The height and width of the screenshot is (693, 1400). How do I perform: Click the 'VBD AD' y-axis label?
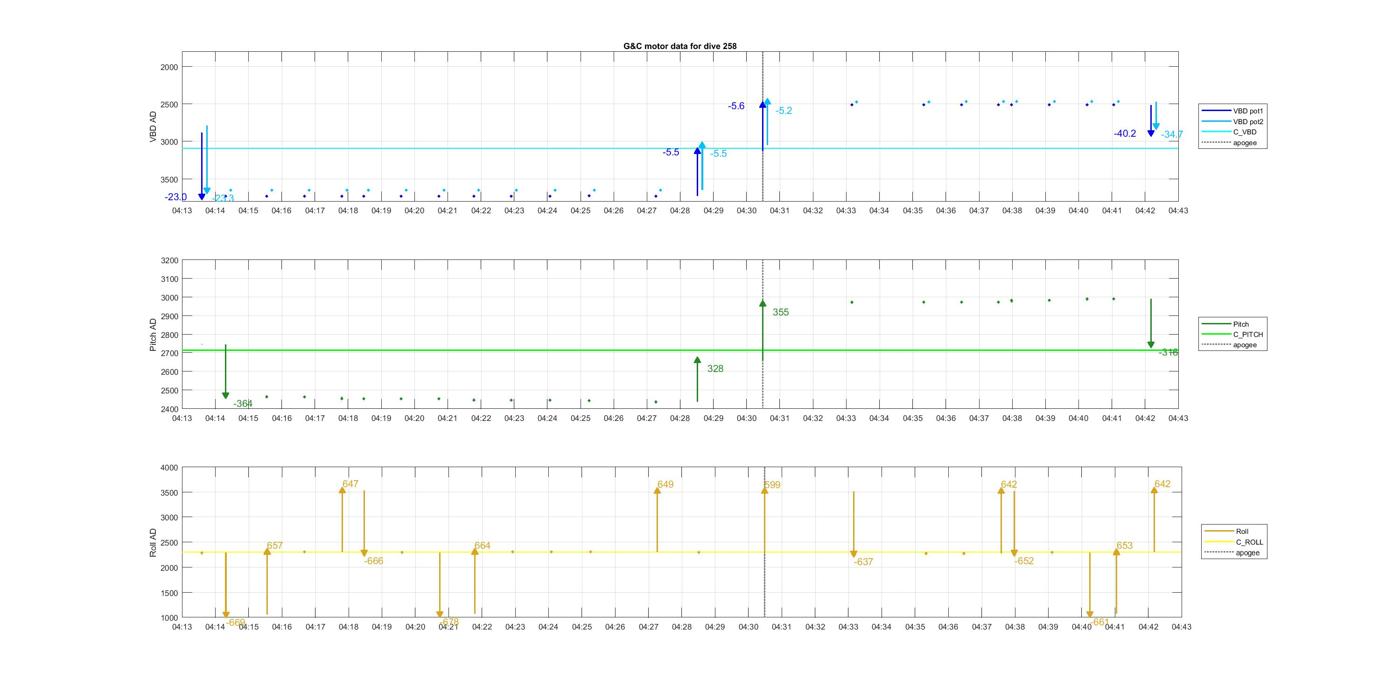coord(154,128)
